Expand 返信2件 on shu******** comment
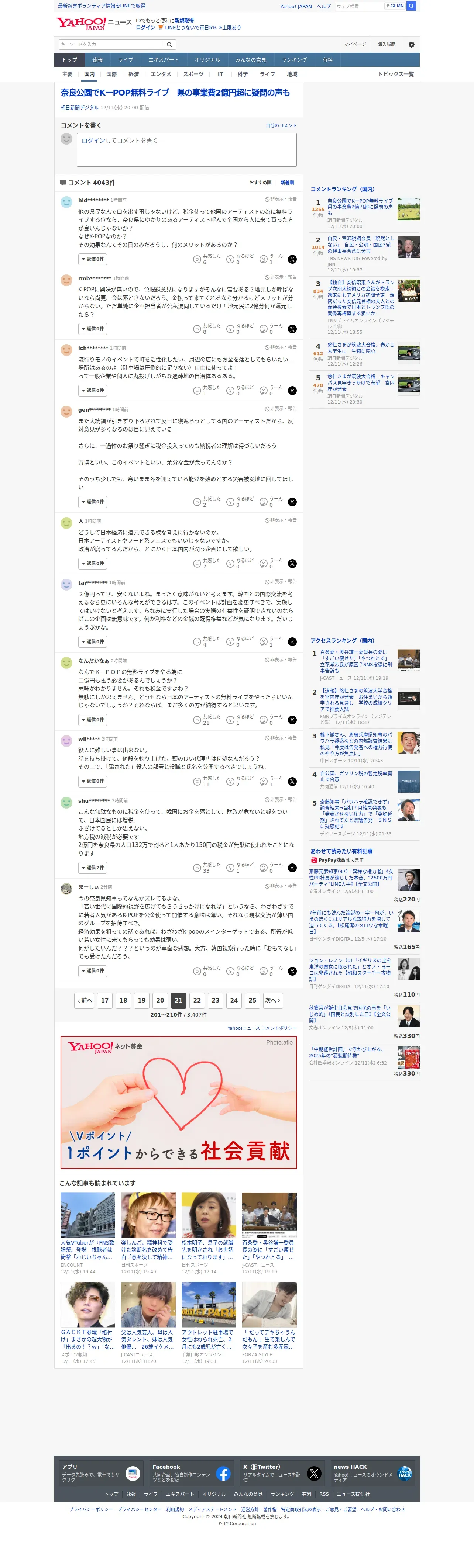This screenshot has width=474, height=1568. (x=93, y=868)
